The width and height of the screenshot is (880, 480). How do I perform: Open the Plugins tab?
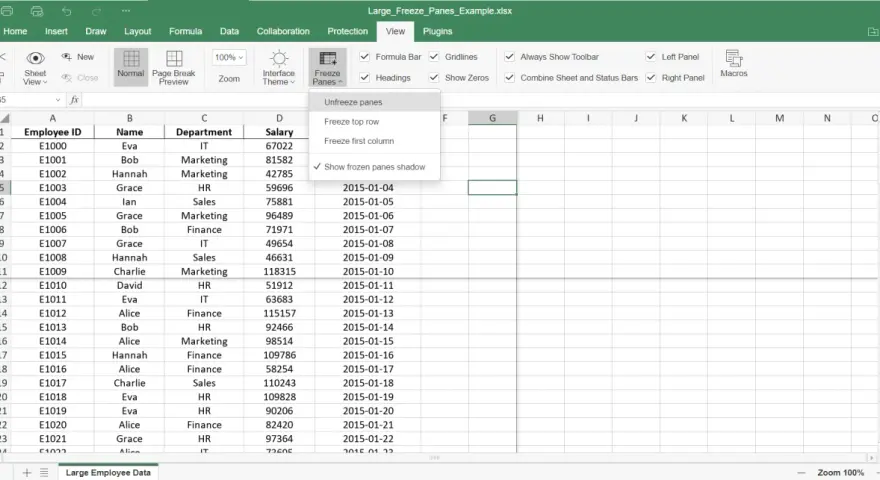pos(437,31)
